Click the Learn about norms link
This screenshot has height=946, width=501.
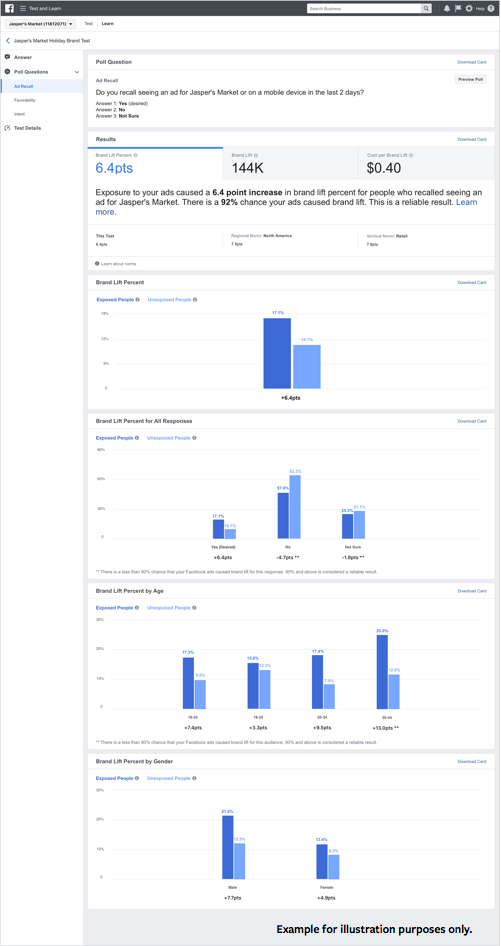pyautogui.click(x=118, y=264)
